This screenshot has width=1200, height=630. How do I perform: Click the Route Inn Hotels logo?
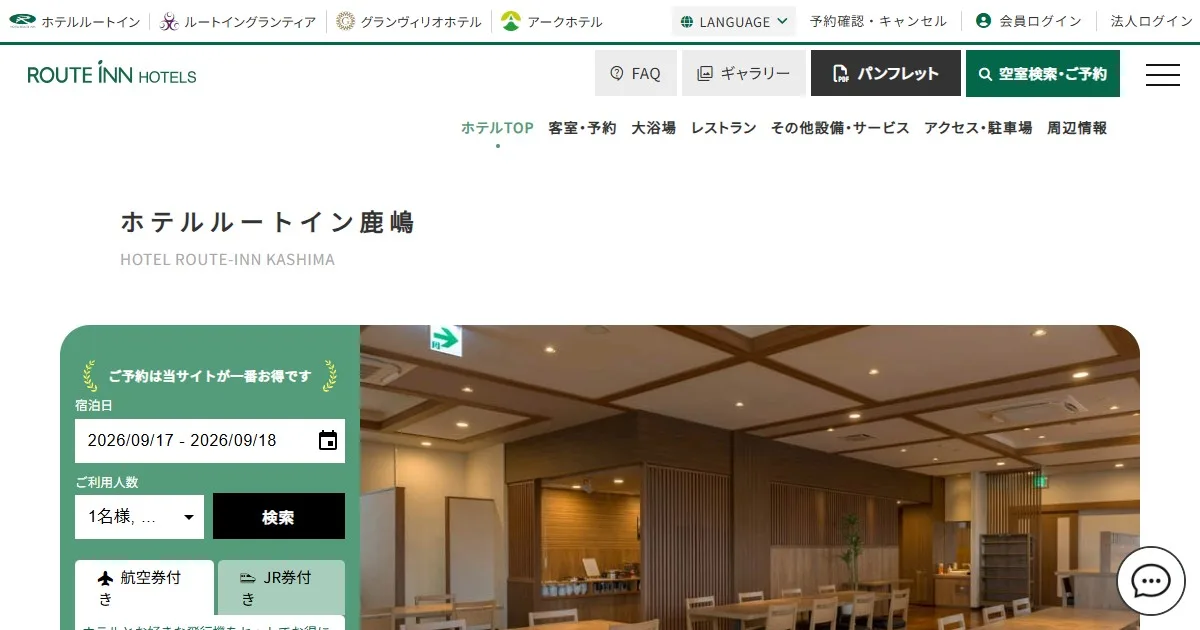click(112, 74)
